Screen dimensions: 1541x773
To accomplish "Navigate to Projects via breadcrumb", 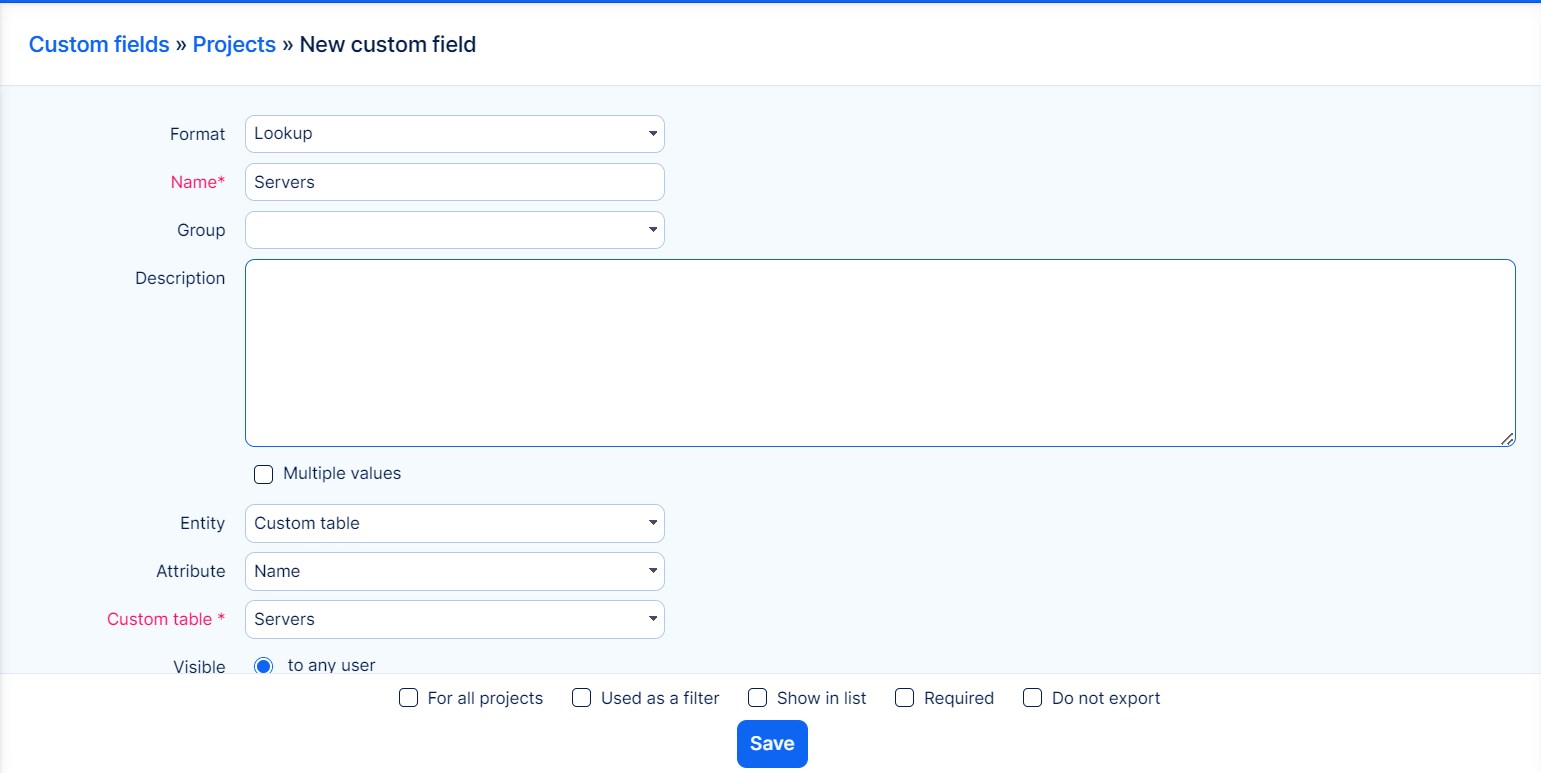I will click(x=234, y=44).
